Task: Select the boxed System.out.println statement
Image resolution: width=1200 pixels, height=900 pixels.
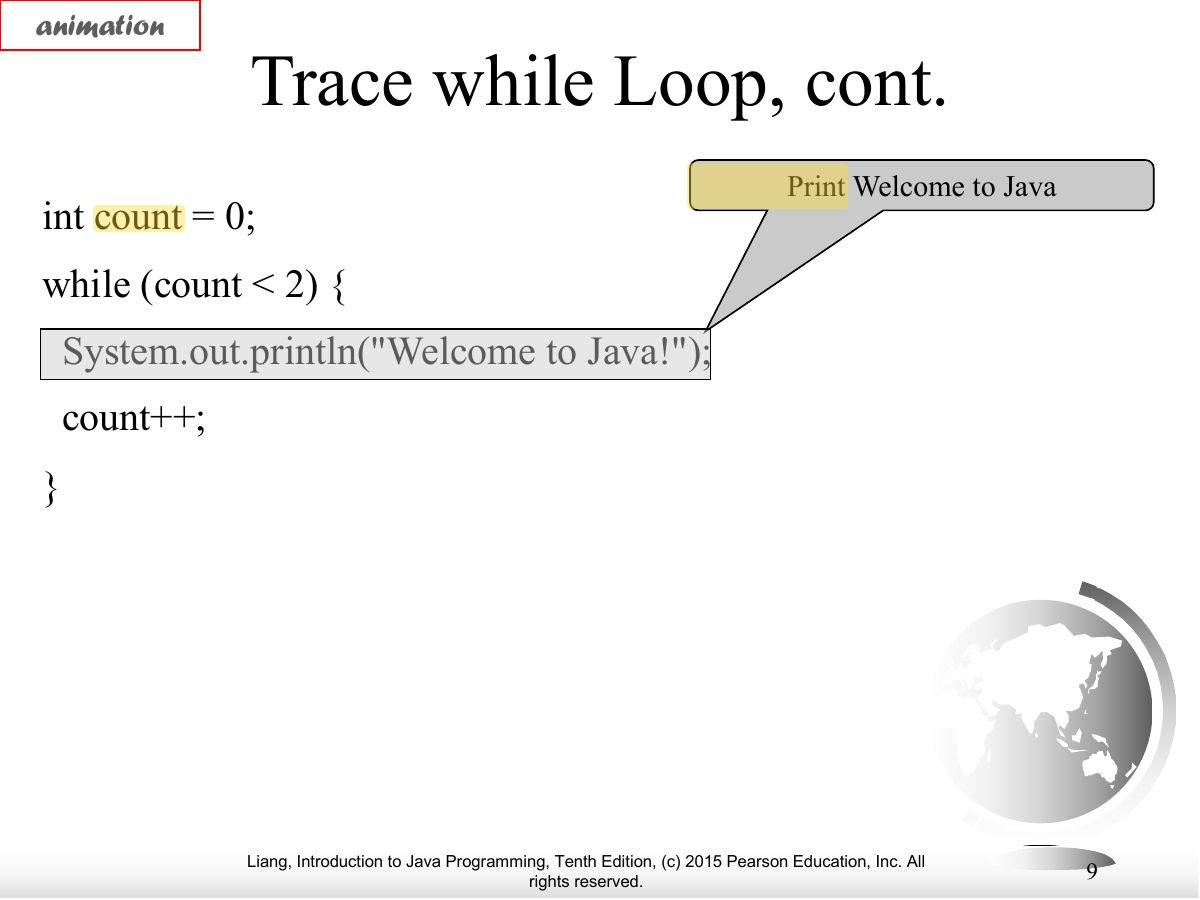Action: 375,354
